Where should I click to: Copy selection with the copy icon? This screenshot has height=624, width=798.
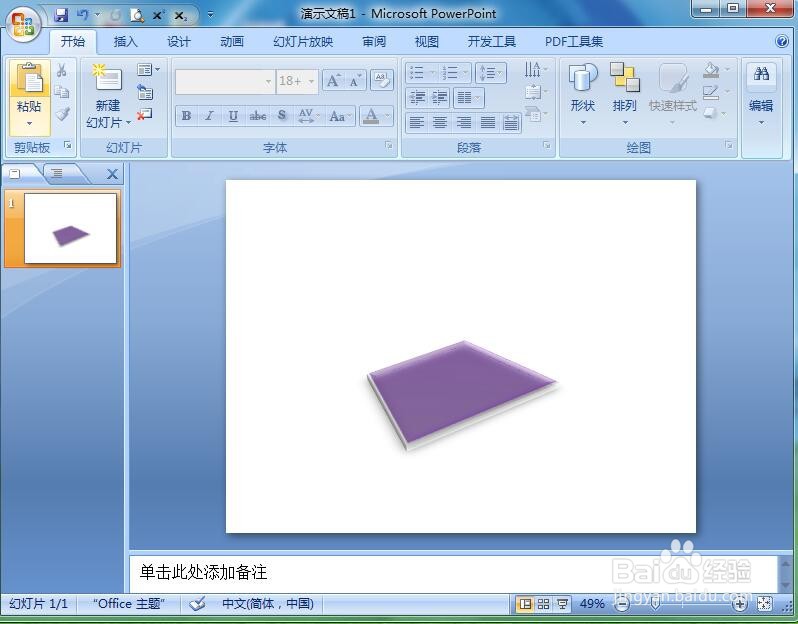62,92
